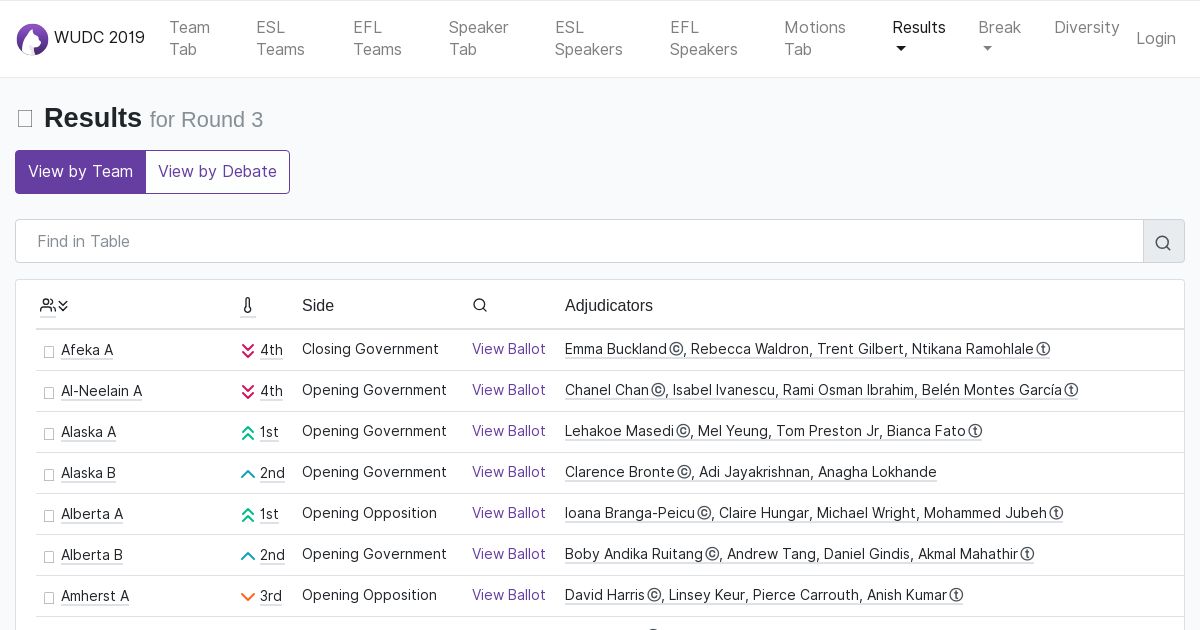Image resolution: width=1200 pixels, height=630 pixels.
Task: Click the chair icon after Ioana Branga-Peicu
Action: pos(704,513)
